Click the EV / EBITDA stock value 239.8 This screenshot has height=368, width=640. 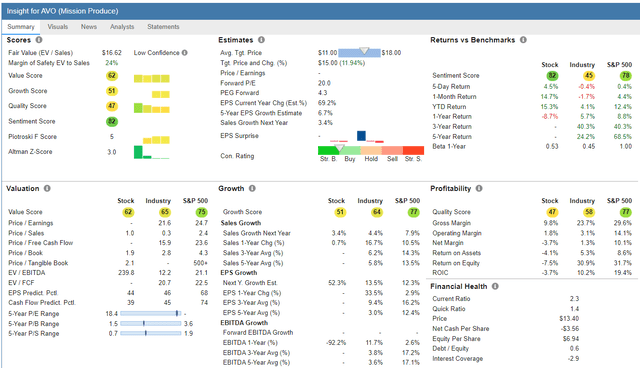(126, 273)
